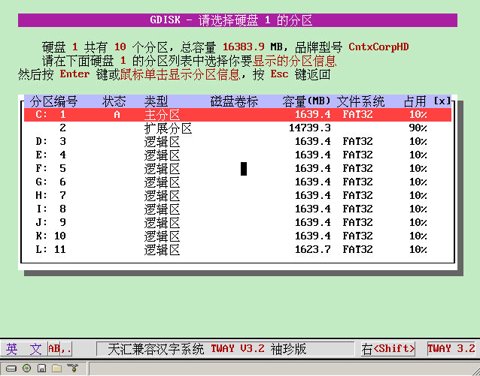Click the hard disk activity icon in status bar
The height and width of the screenshot is (376, 480).
pyautogui.click(x=11, y=368)
